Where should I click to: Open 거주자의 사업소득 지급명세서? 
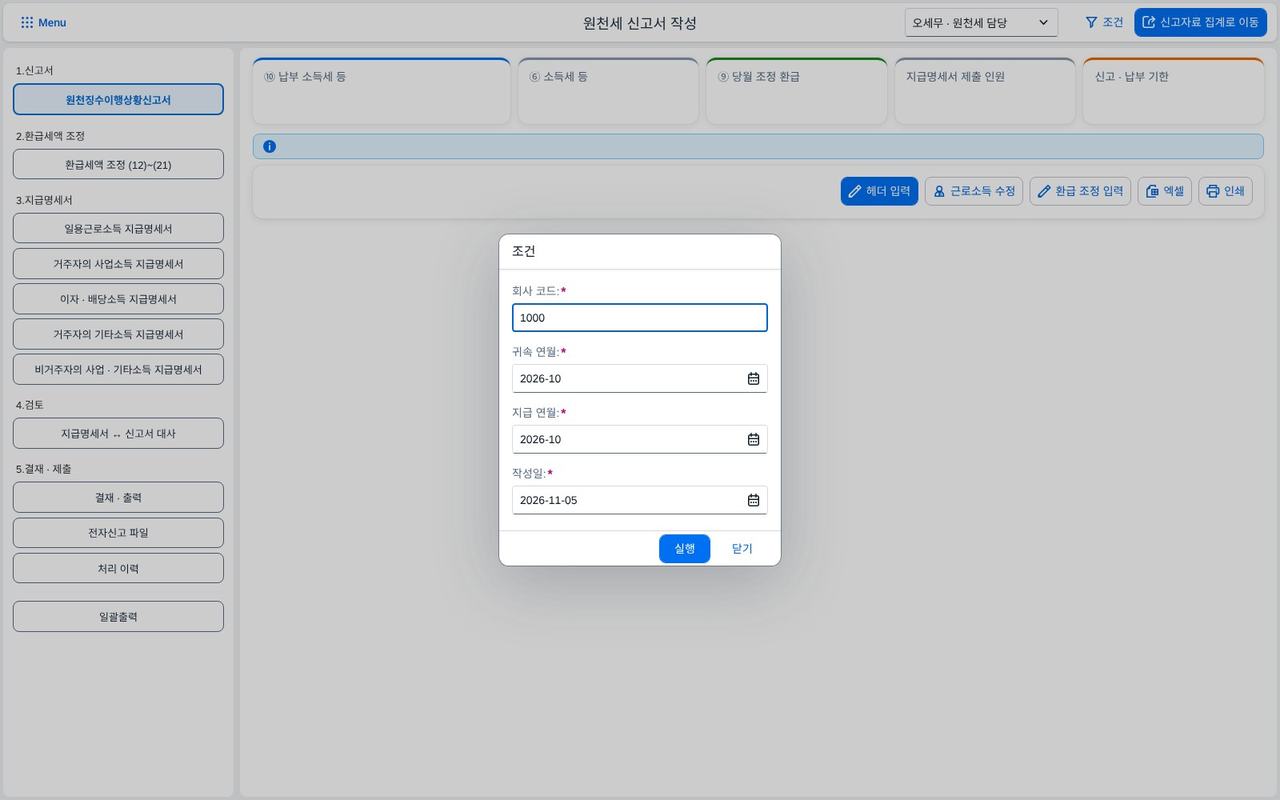coord(118,264)
